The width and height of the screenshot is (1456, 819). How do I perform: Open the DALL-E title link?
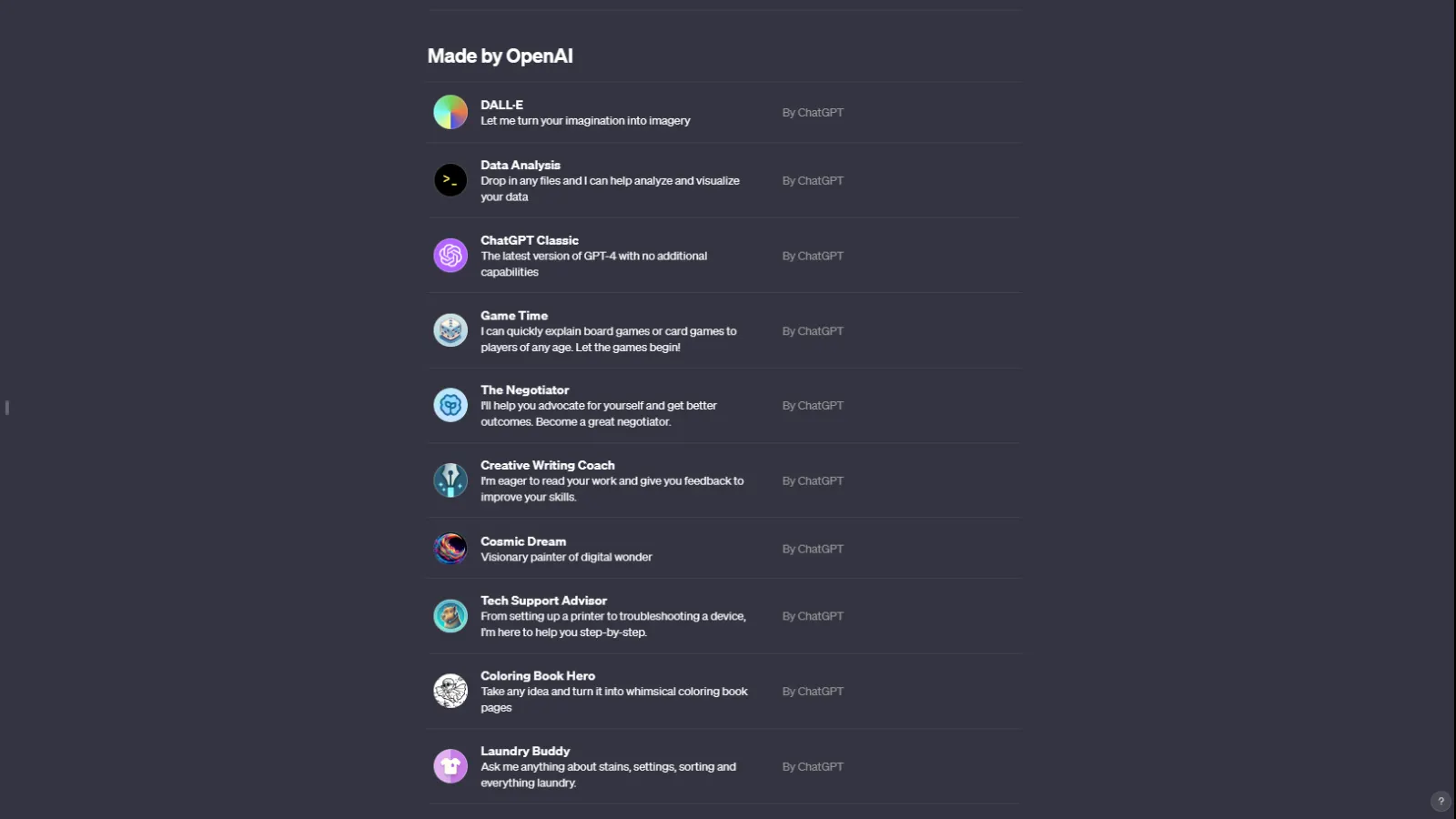pos(501,105)
